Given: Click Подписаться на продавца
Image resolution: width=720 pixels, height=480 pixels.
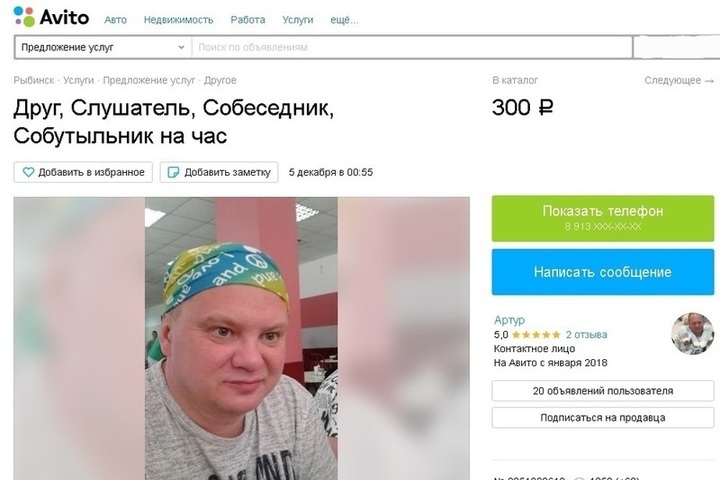Looking at the screenshot, I should tap(603, 418).
